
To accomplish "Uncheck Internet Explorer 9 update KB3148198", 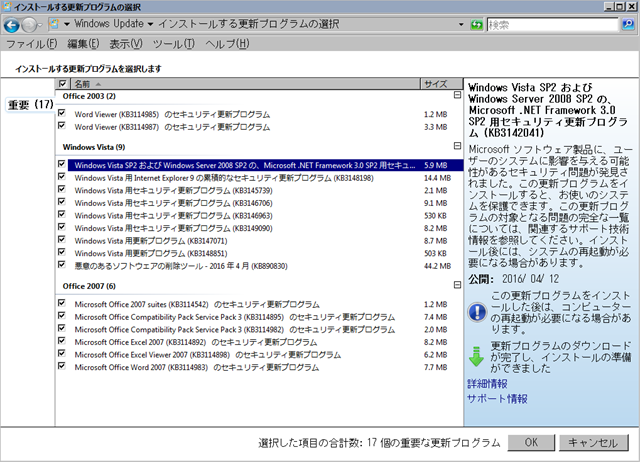I will pos(62,176).
